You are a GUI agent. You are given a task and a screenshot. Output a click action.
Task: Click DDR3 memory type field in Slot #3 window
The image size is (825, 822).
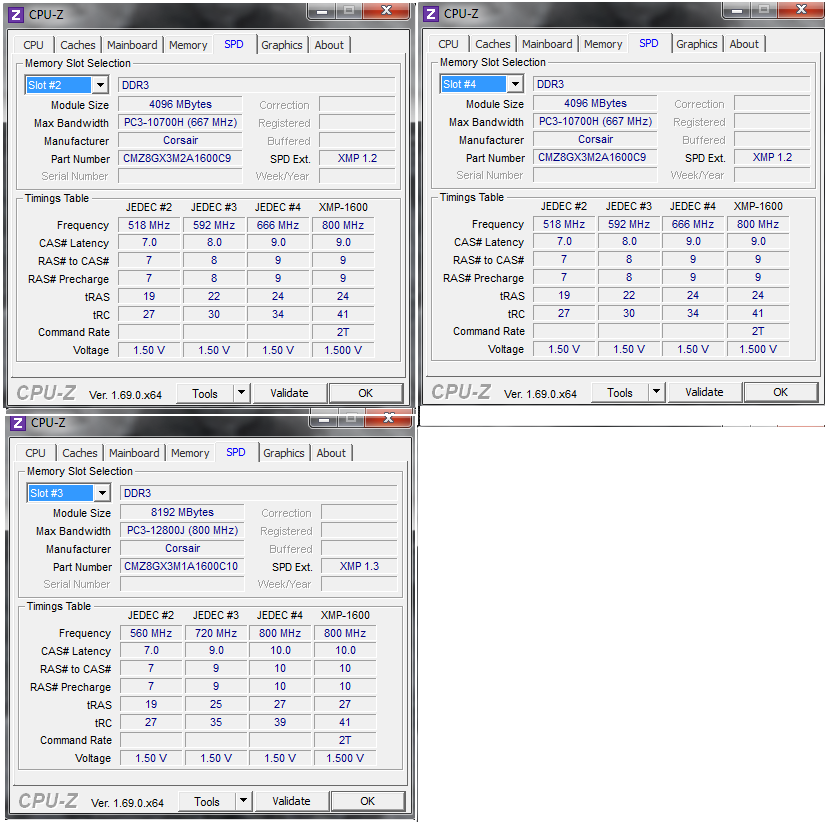point(258,493)
